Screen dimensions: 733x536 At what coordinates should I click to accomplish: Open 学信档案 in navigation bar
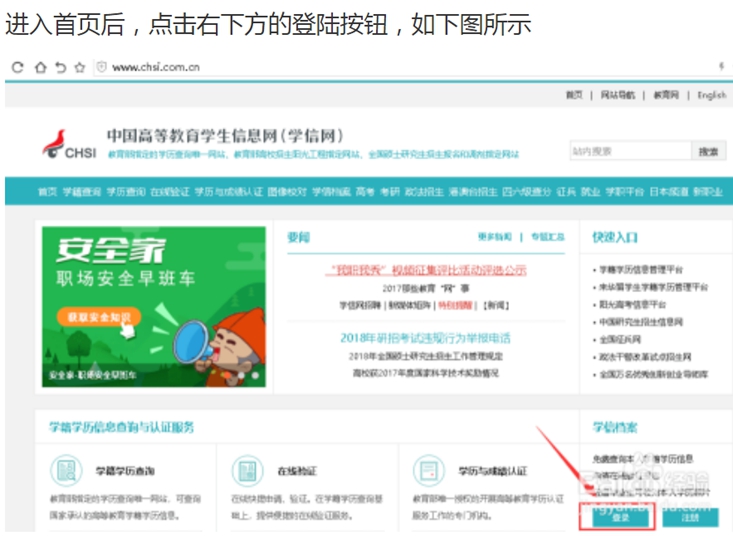click(331, 192)
